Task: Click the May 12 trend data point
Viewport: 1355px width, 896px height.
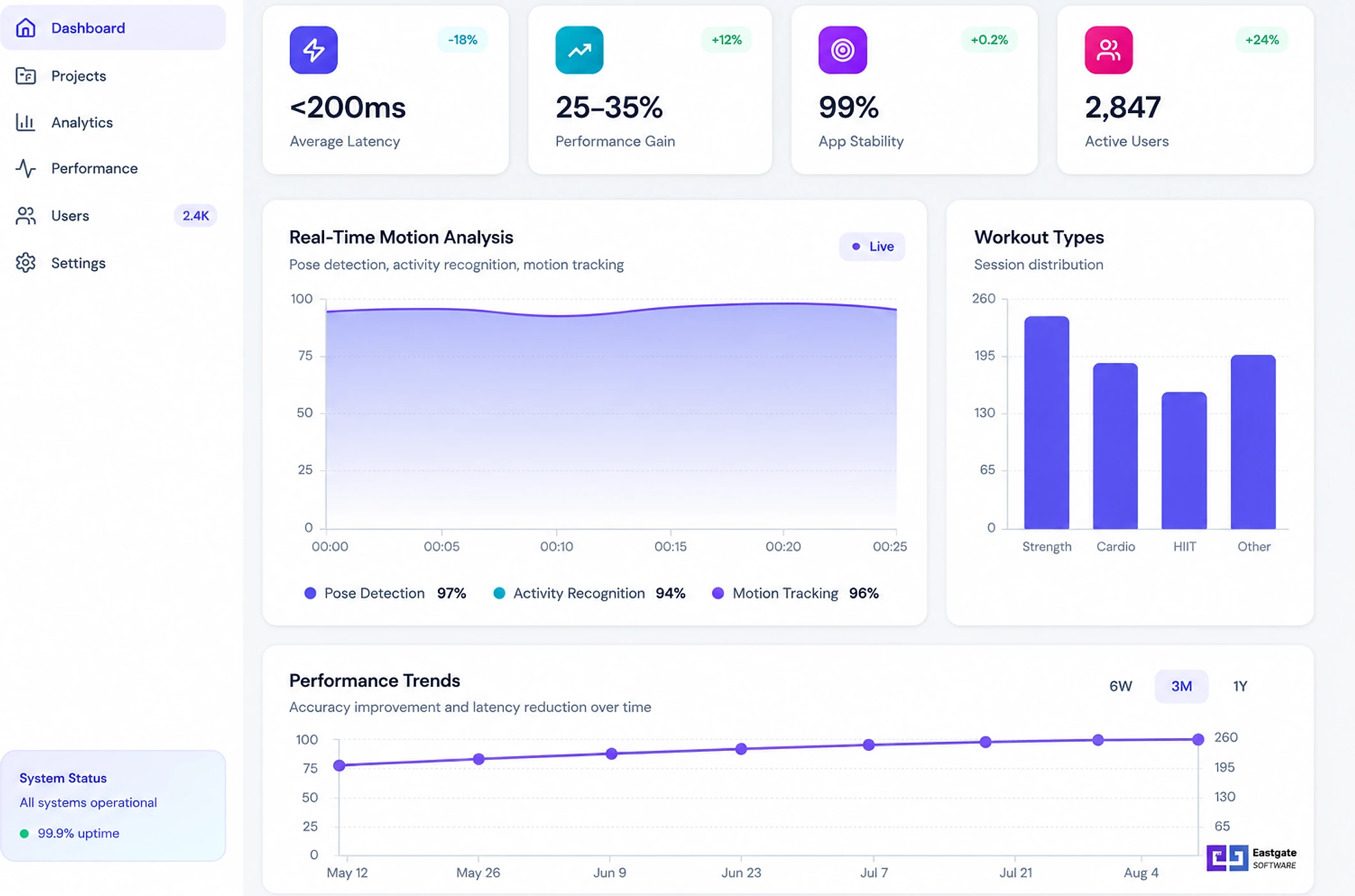Action: 339,765
